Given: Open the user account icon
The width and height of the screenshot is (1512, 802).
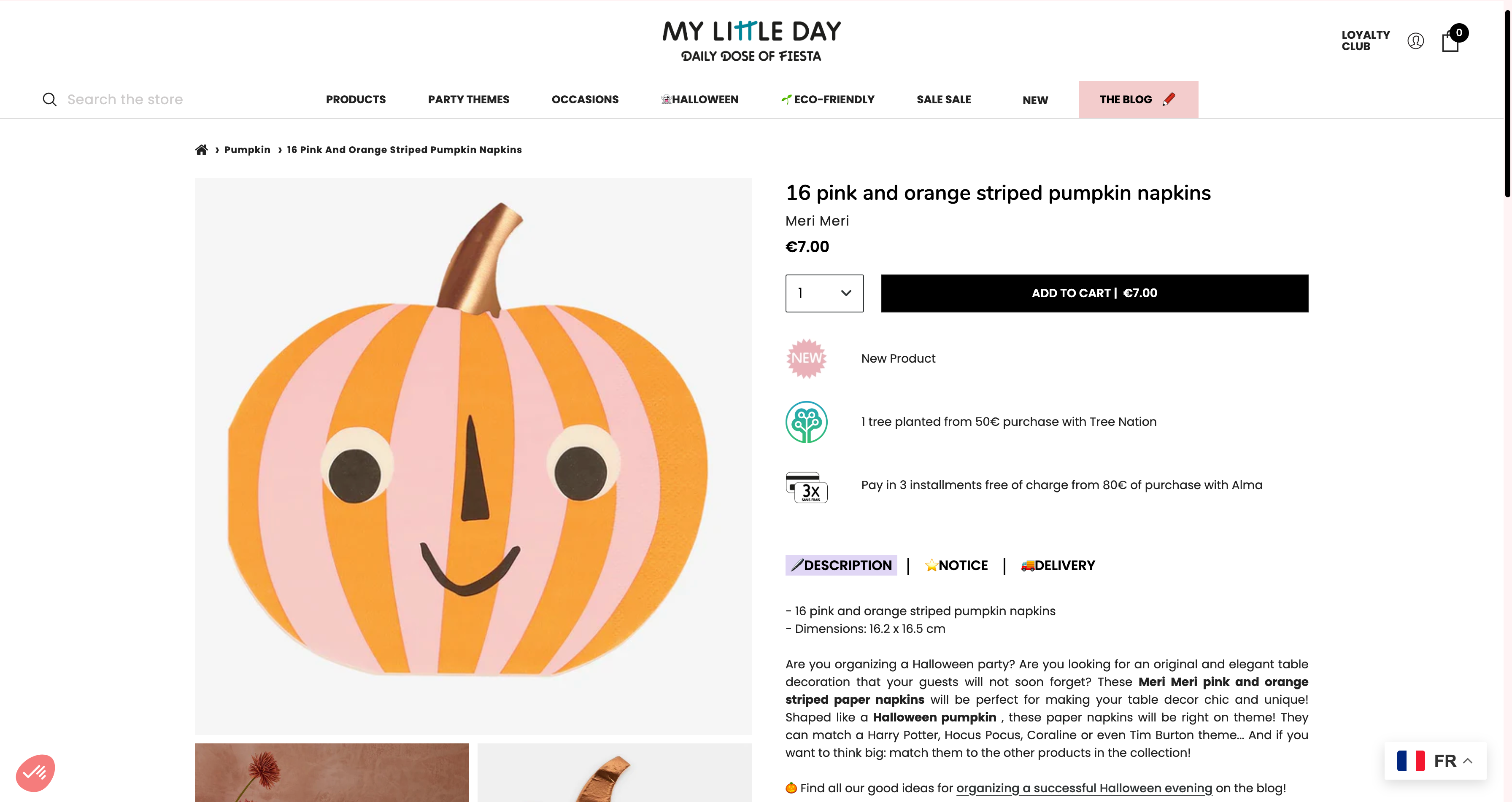Looking at the screenshot, I should 1415,41.
